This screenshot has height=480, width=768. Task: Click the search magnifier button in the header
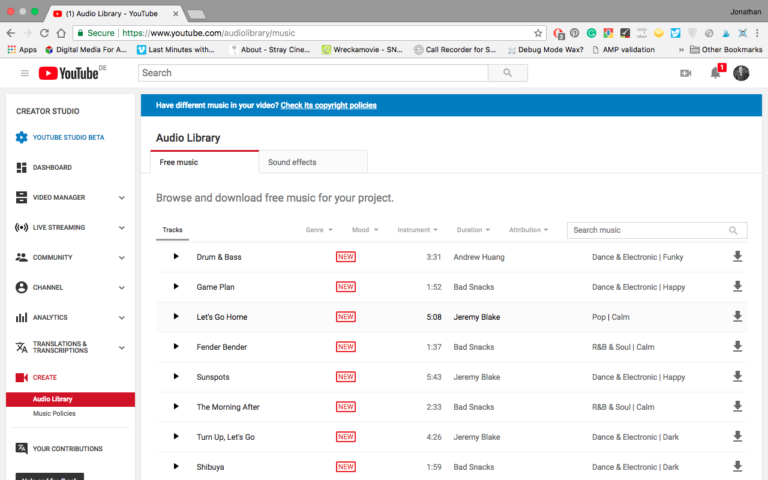click(x=507, y=73)
